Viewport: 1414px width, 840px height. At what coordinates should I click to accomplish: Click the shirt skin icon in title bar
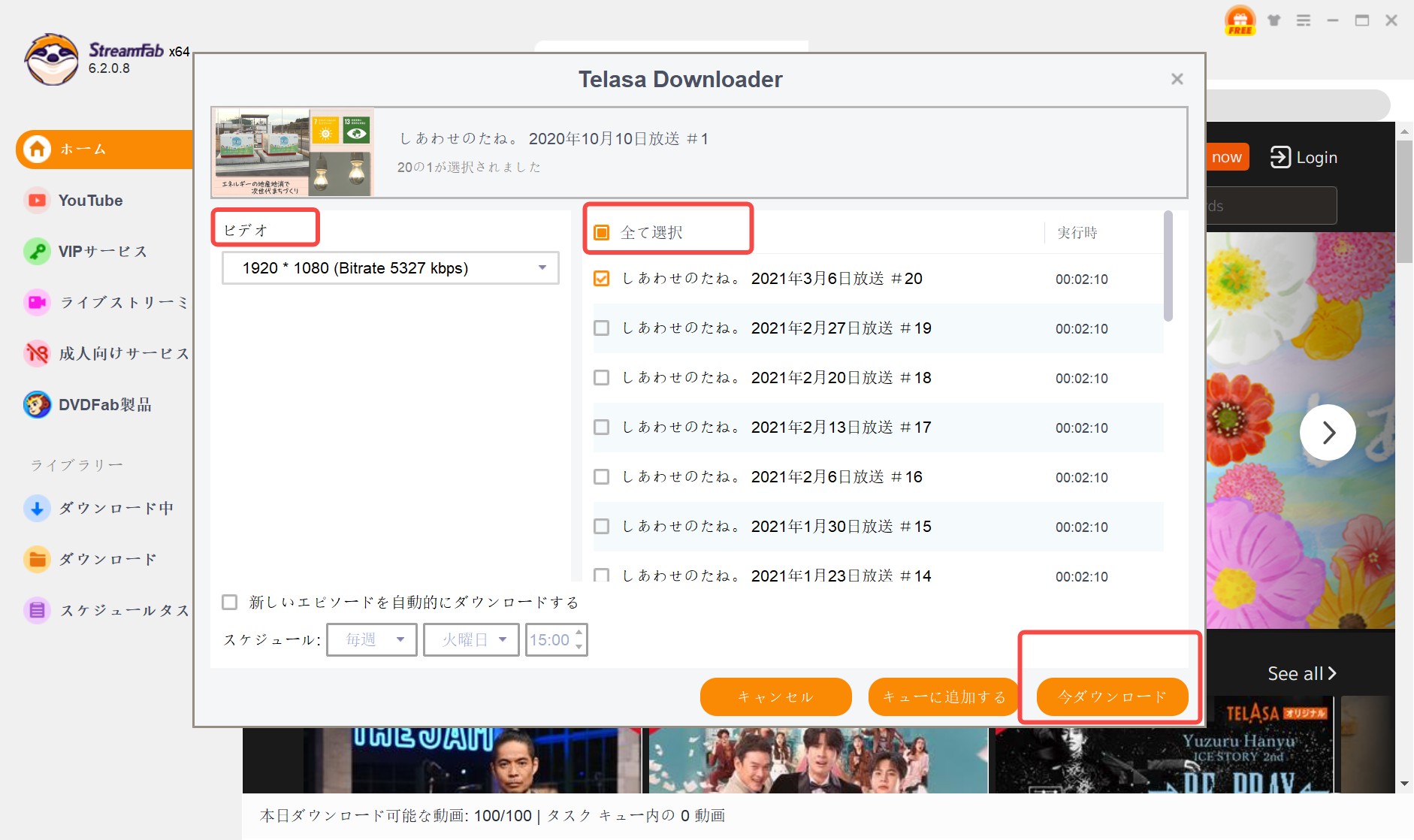1274,20
